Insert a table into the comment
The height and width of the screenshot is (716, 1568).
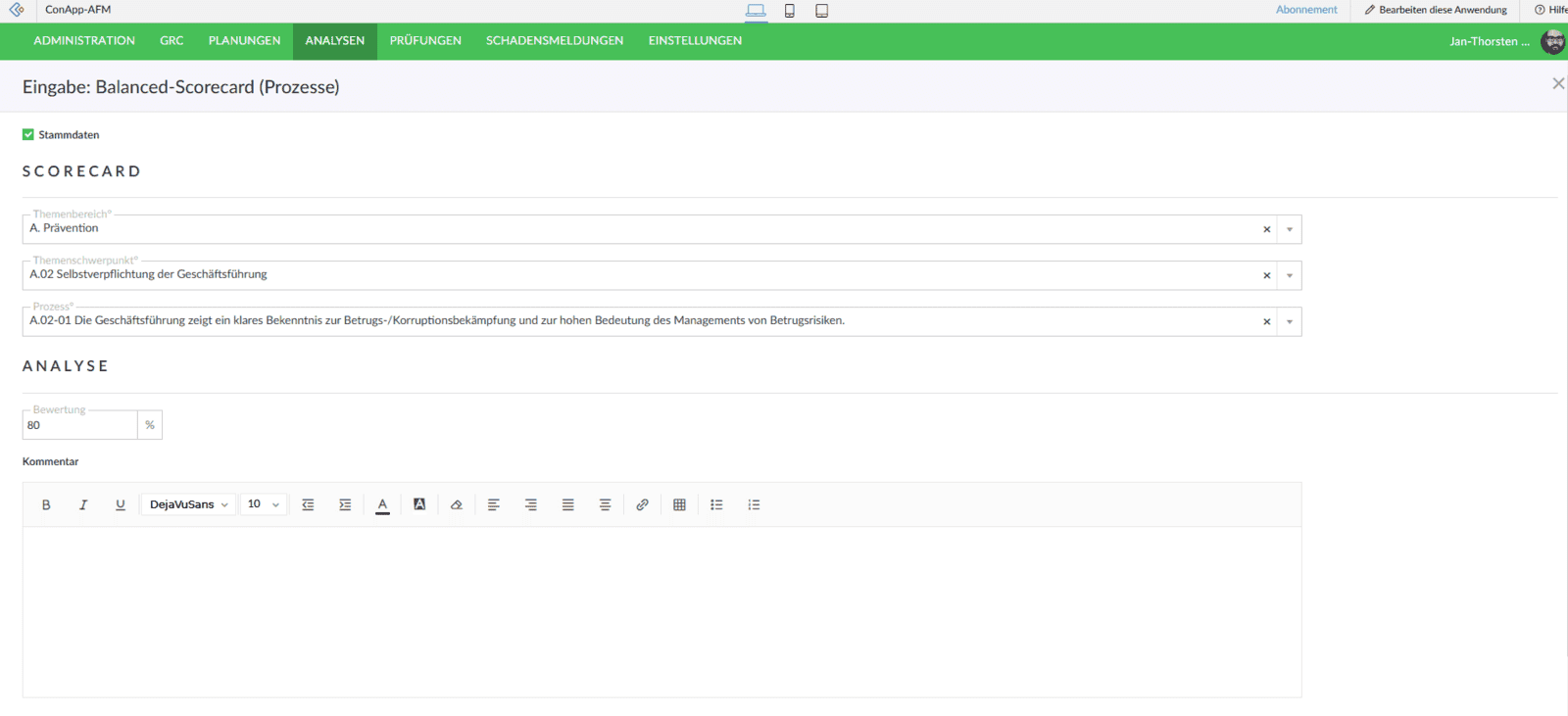point(679,504)
